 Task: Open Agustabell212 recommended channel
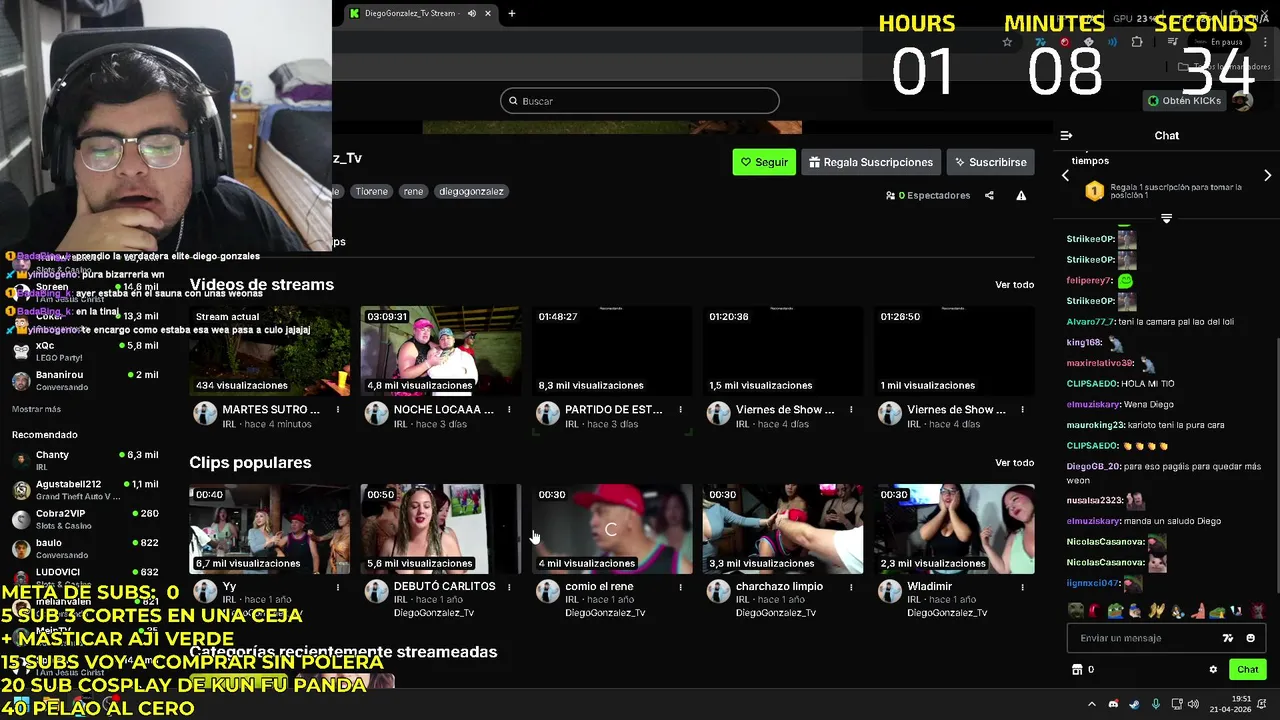click(85, 490)
